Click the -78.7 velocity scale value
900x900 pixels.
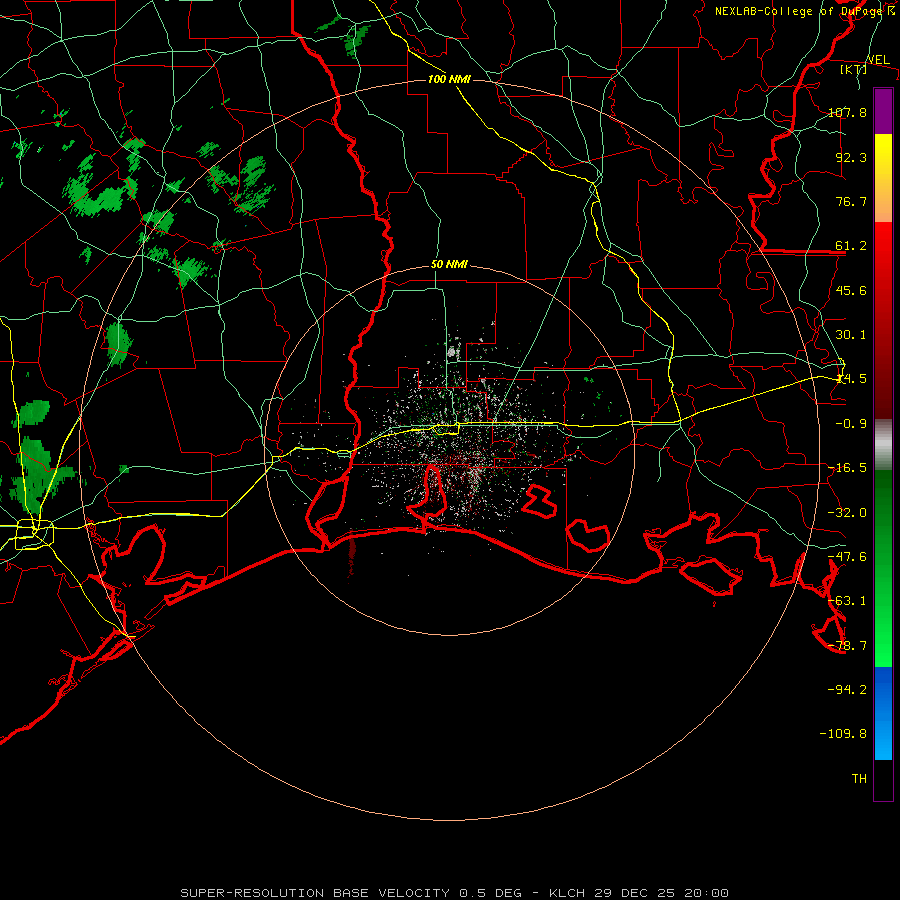(847, 645)
